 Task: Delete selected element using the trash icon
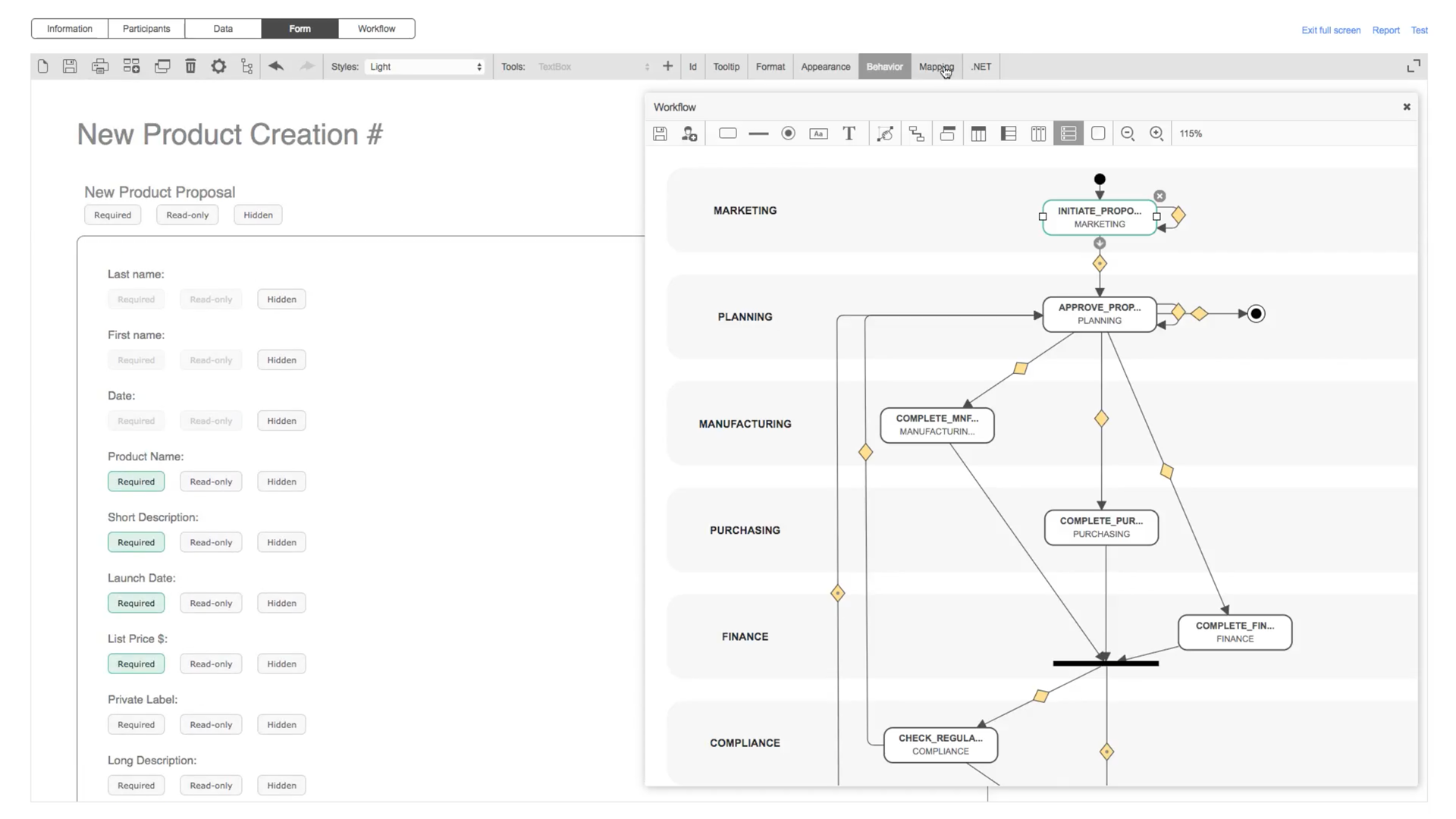coord(190,66)
